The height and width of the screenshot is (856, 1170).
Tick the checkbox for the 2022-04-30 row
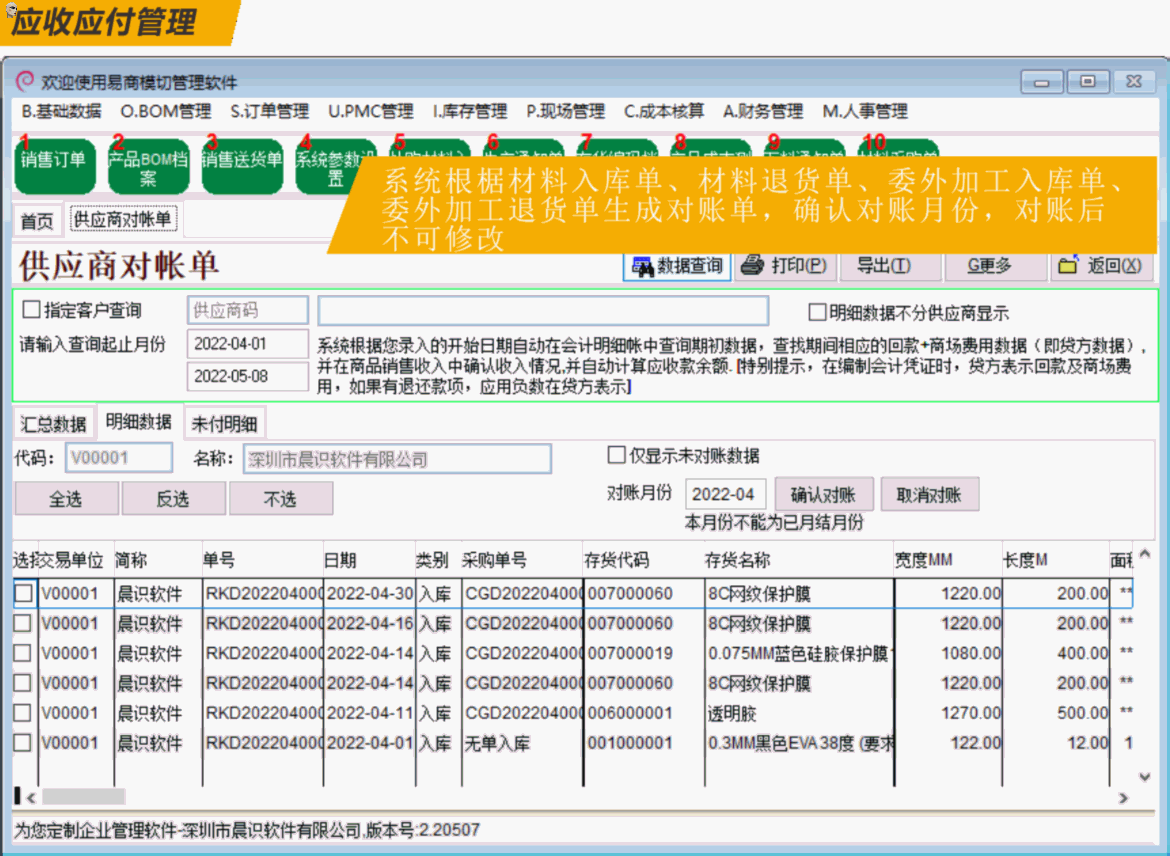24,593
